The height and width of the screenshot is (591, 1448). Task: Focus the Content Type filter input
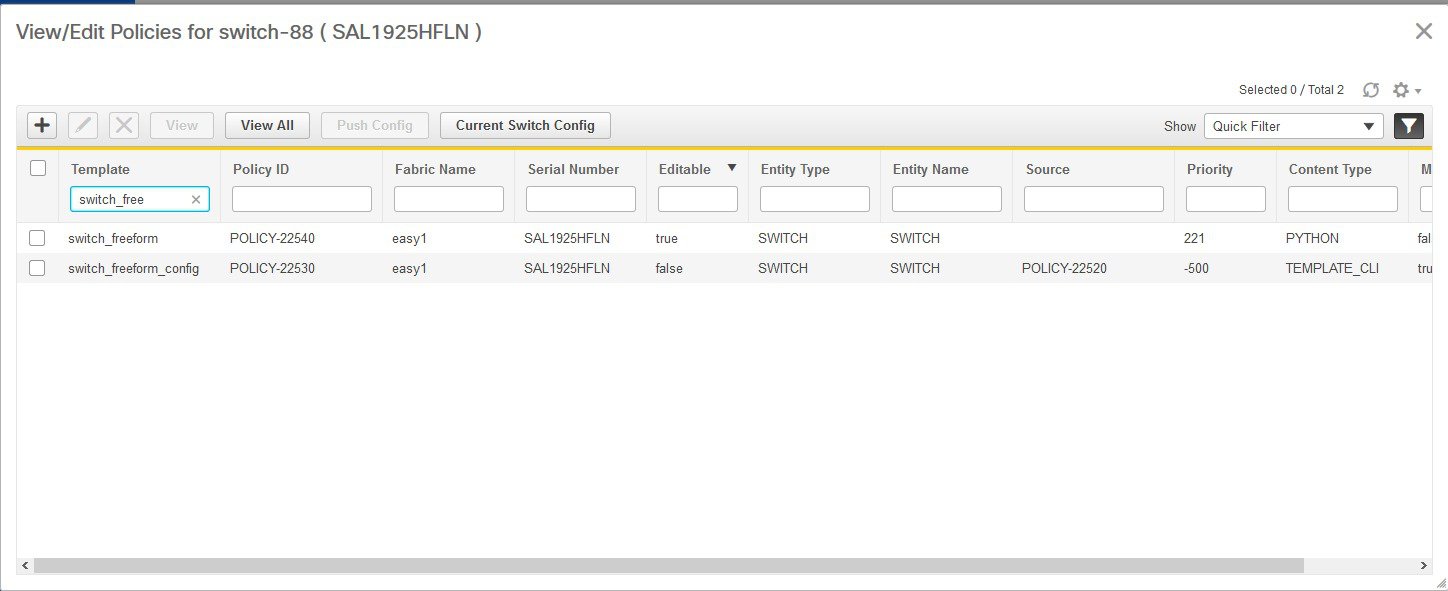click(1343, 199)
